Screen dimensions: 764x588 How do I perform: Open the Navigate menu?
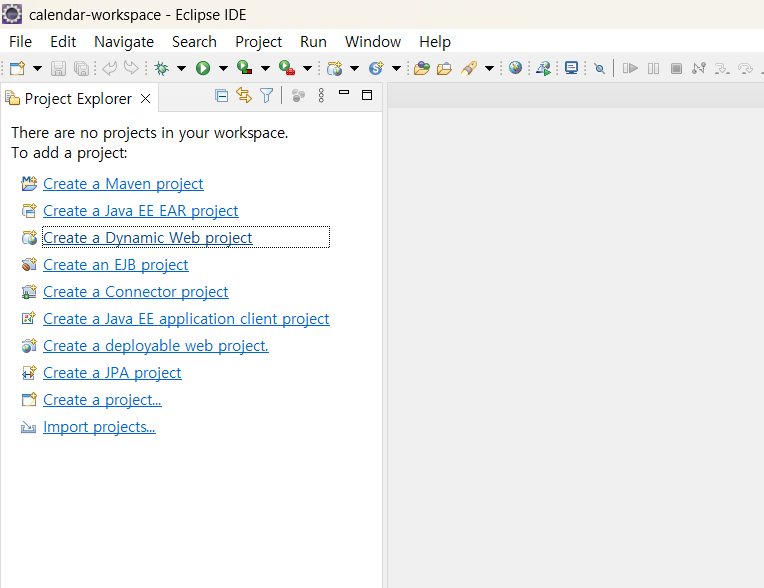point(124,42)
